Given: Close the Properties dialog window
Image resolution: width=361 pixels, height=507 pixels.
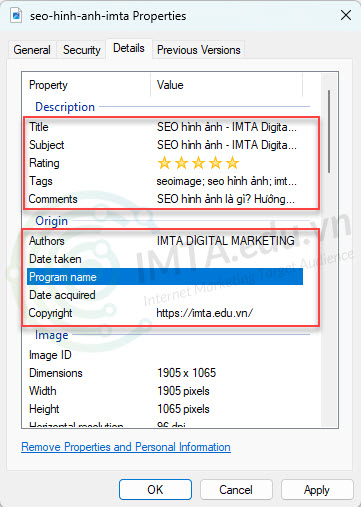Looking at the screenshot, I should [346, 15].
